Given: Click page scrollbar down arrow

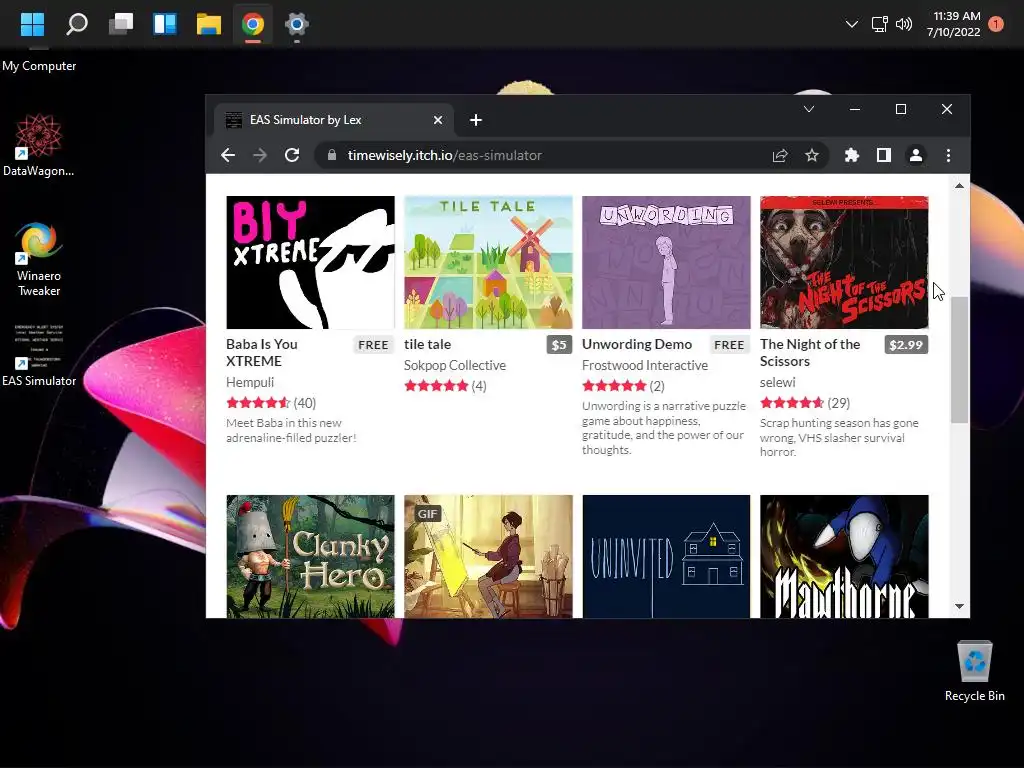Looking at the screenshot, I should [959, 606].
